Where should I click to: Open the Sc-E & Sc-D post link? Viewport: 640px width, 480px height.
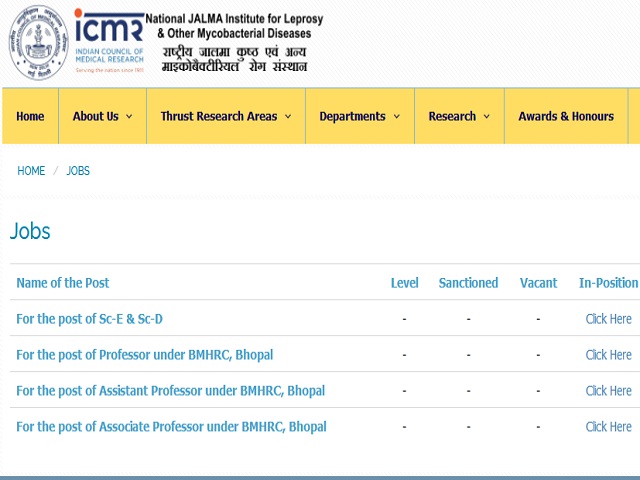pyautogui.click(x=89, y=319)
